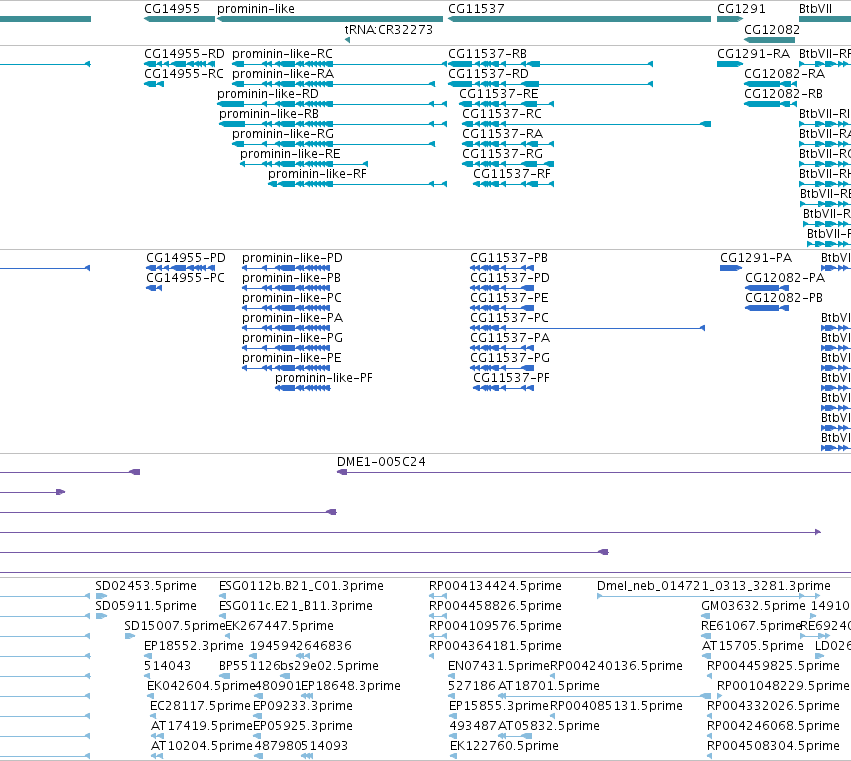This screenshot has height=761, width=851.
Task: Click the tRNA:CR32273 feature label
Action: tap(389, 29)
